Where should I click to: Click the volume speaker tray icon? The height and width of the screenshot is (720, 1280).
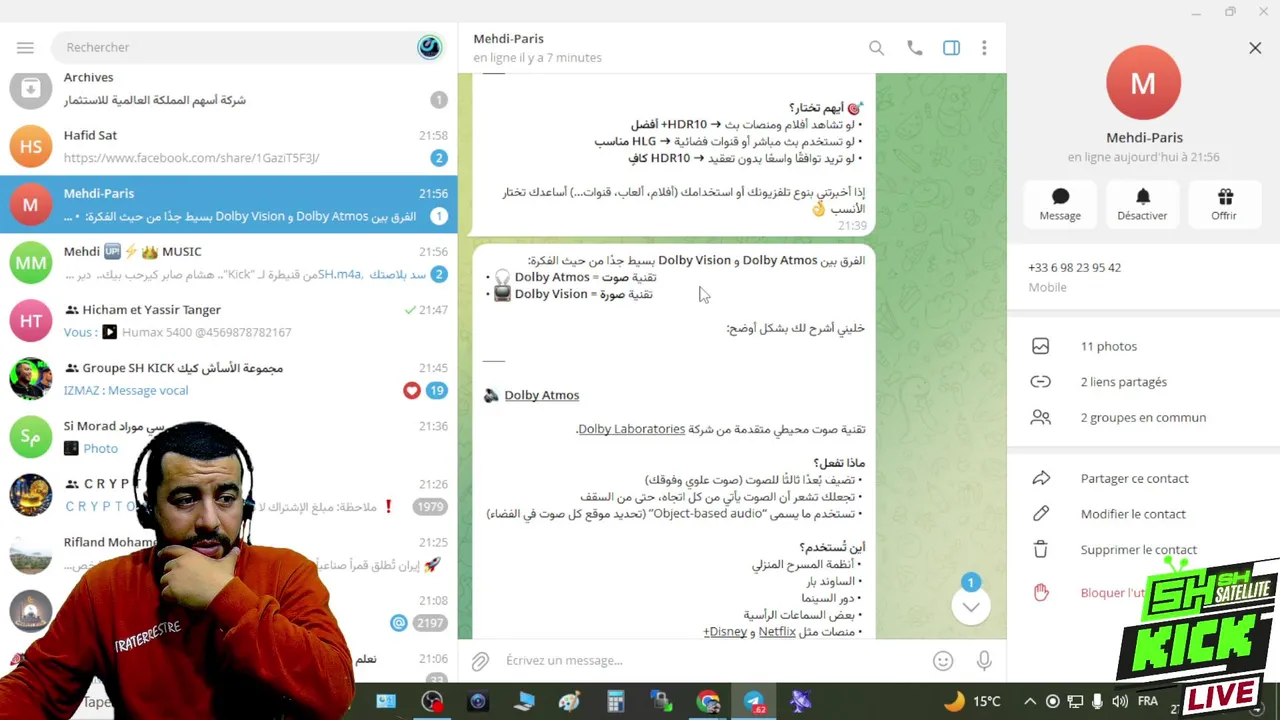pyautogui.click(x=1120, y=702)
